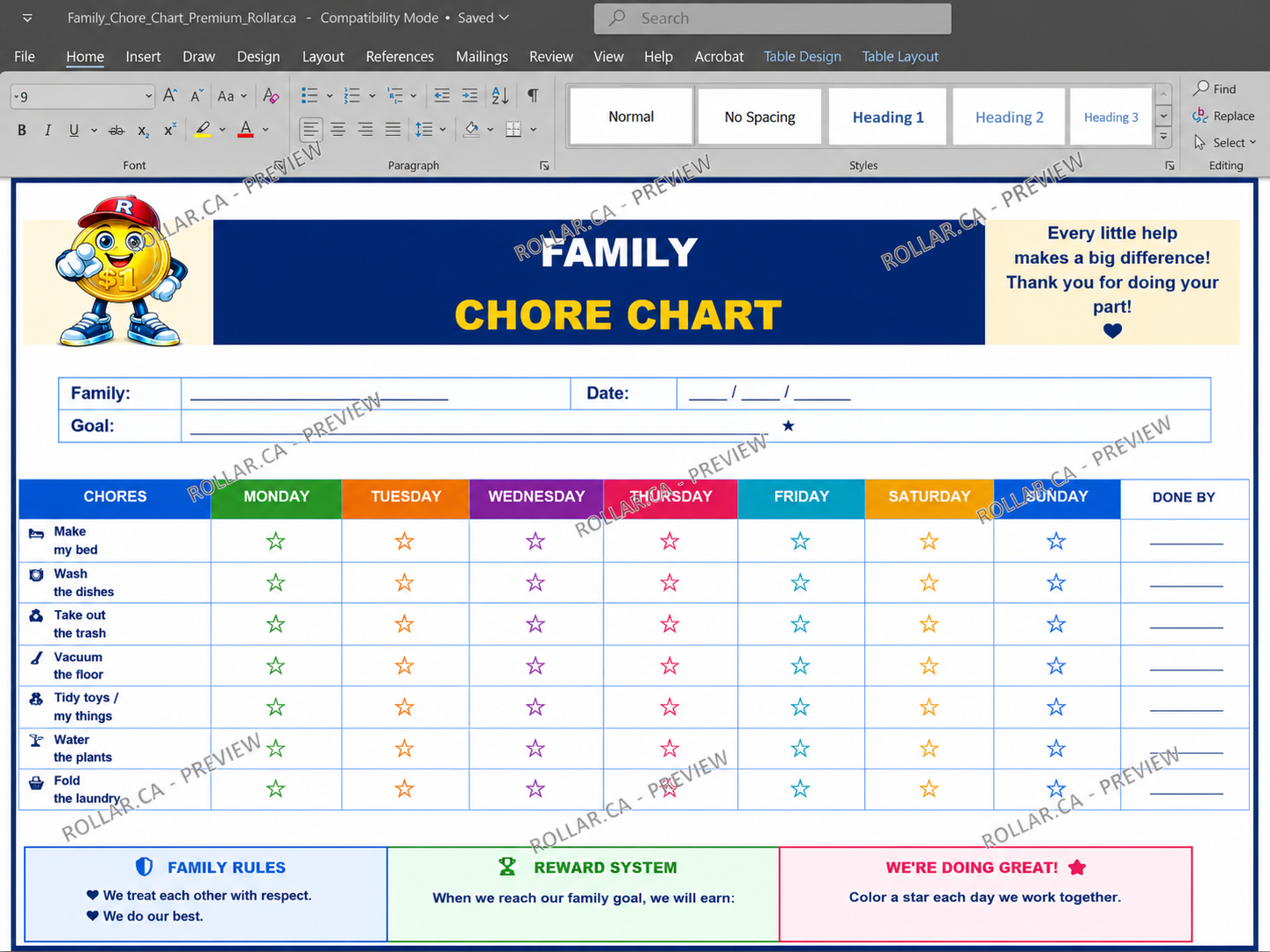
Task: Click Increase Indent icon
Action: pyautogui.click(x=470, y=96)
